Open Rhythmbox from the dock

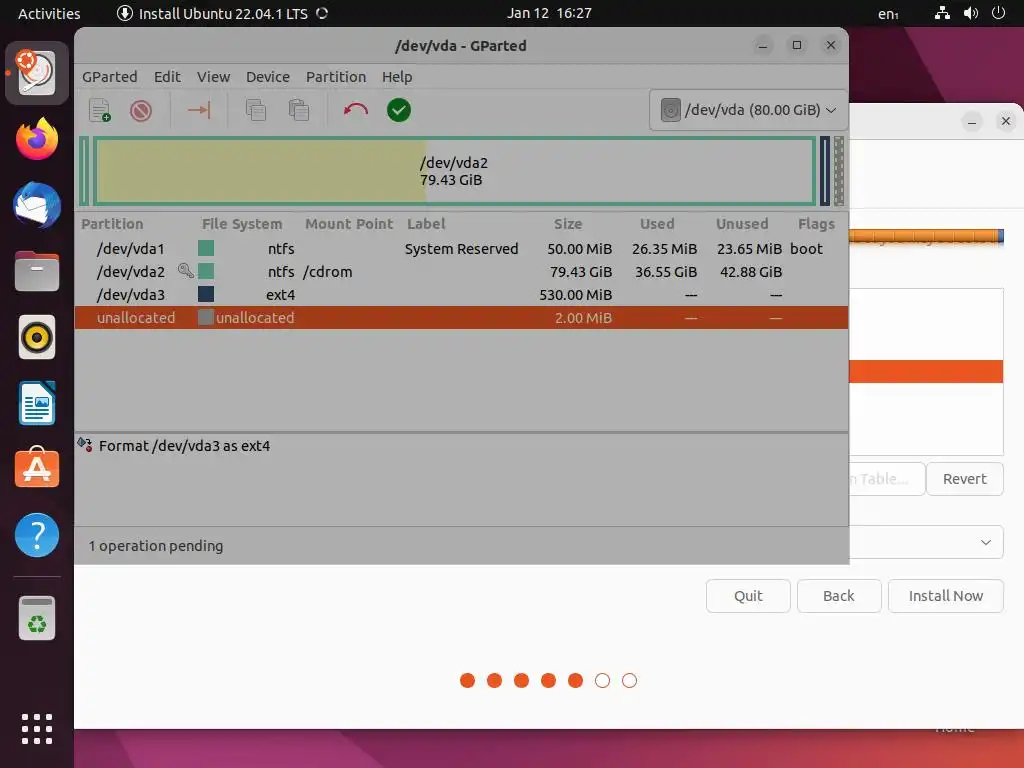pos(37,338)
